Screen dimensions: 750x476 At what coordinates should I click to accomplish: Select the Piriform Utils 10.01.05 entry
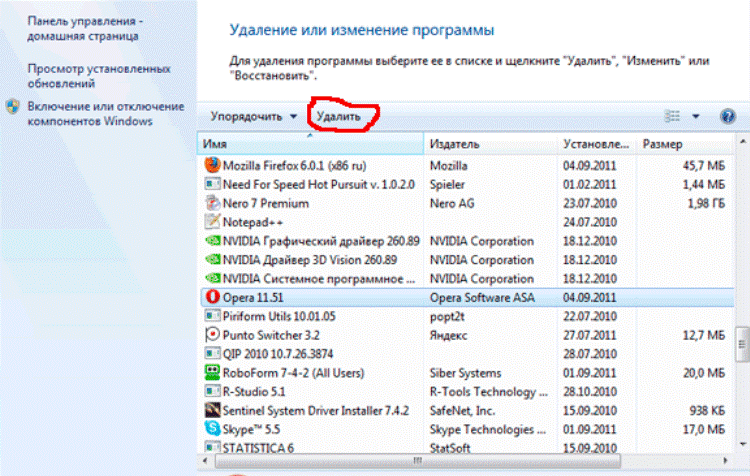[x=466, y=316]
